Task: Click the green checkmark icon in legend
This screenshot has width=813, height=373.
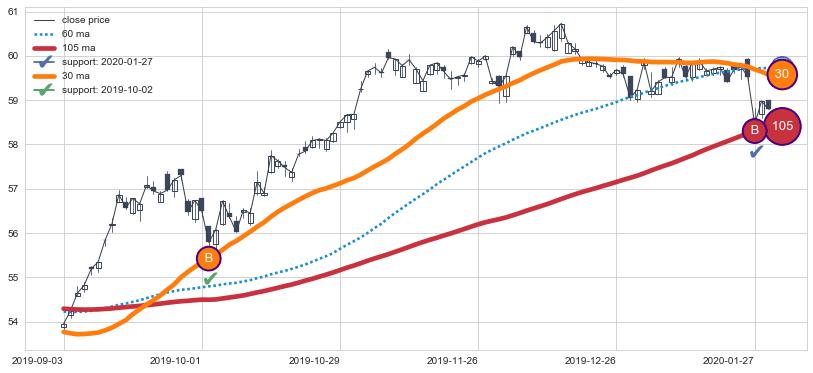Action: pos(45,90)
